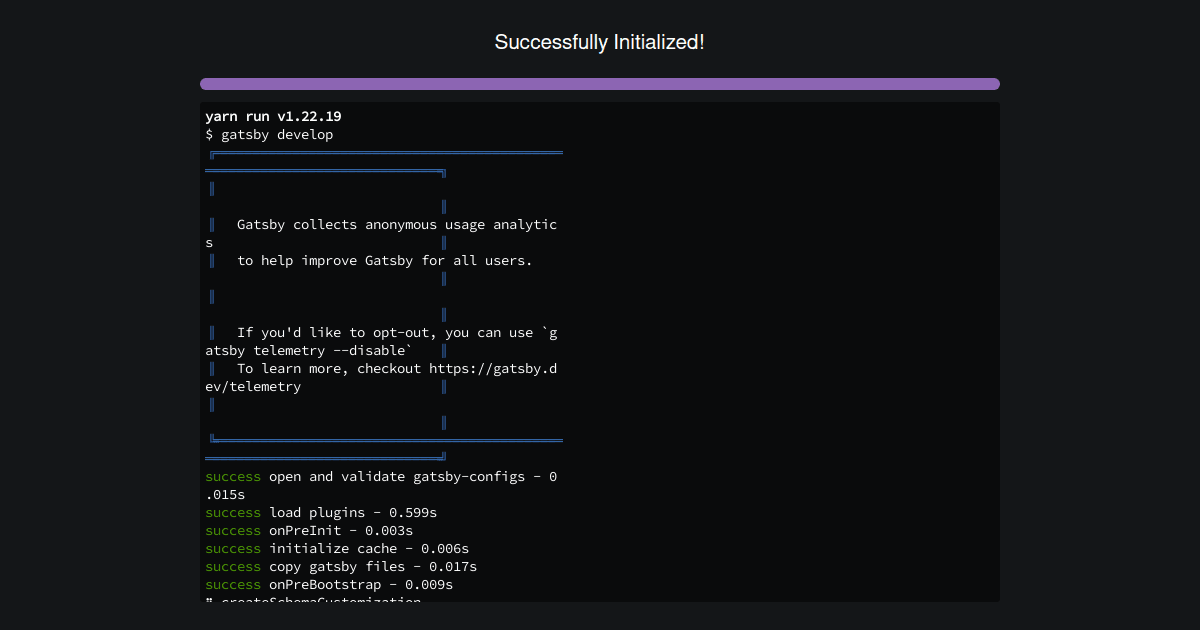
Task: Click the 'ev/telemetry' line
Action: click(x=253, y=386)
